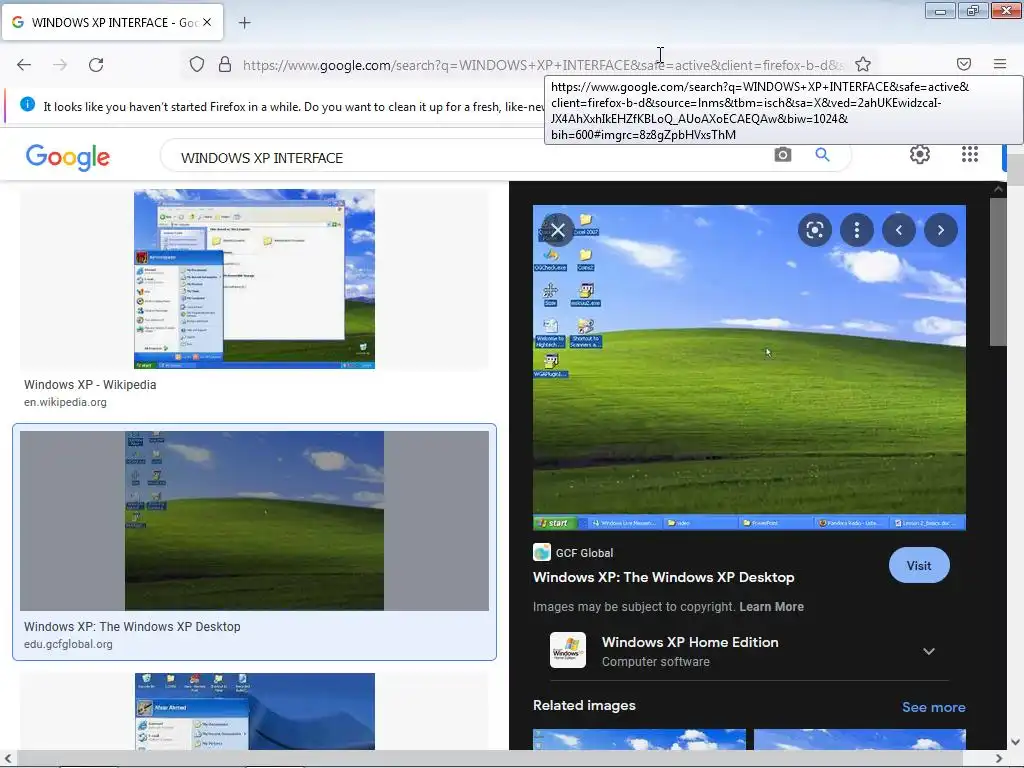Reload the page with the refresh icon
Screen dimensions: 1024x768
[96, 65]
